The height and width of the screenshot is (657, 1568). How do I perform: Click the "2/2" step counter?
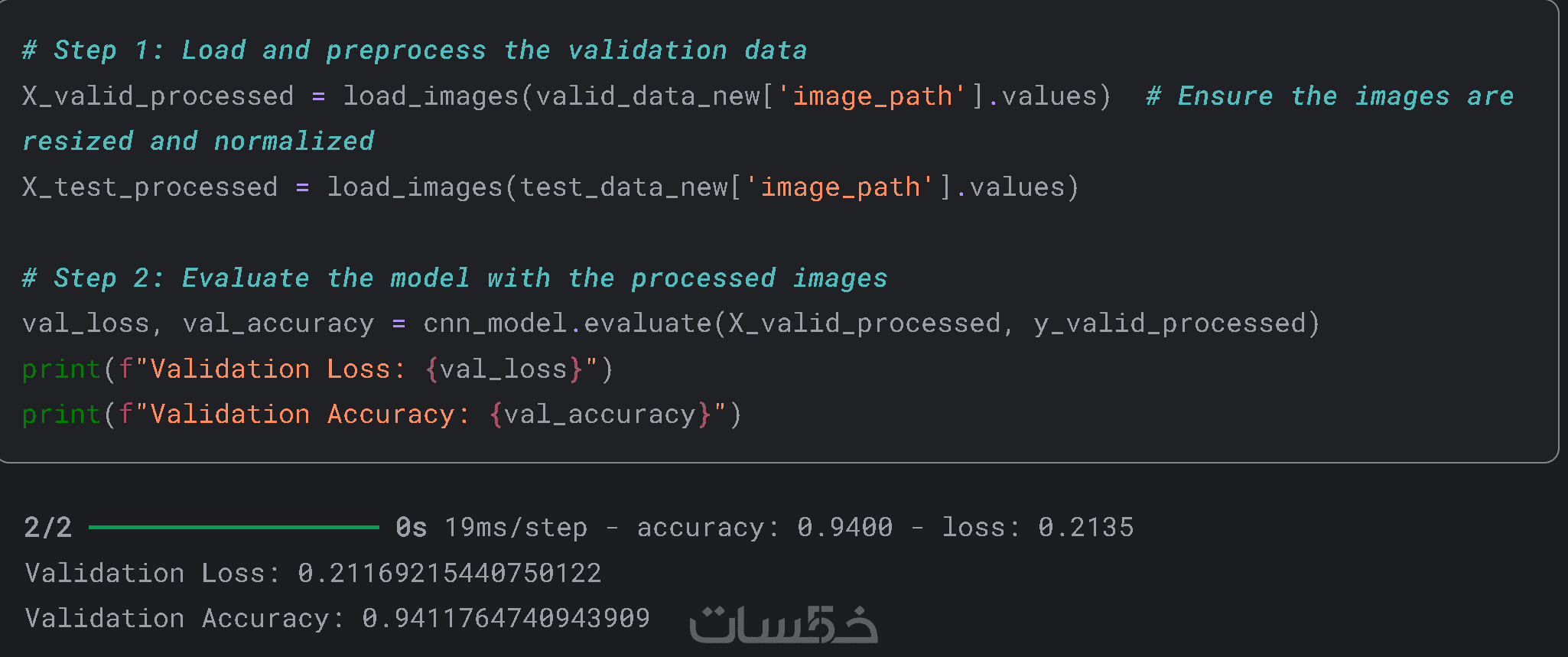47,528
